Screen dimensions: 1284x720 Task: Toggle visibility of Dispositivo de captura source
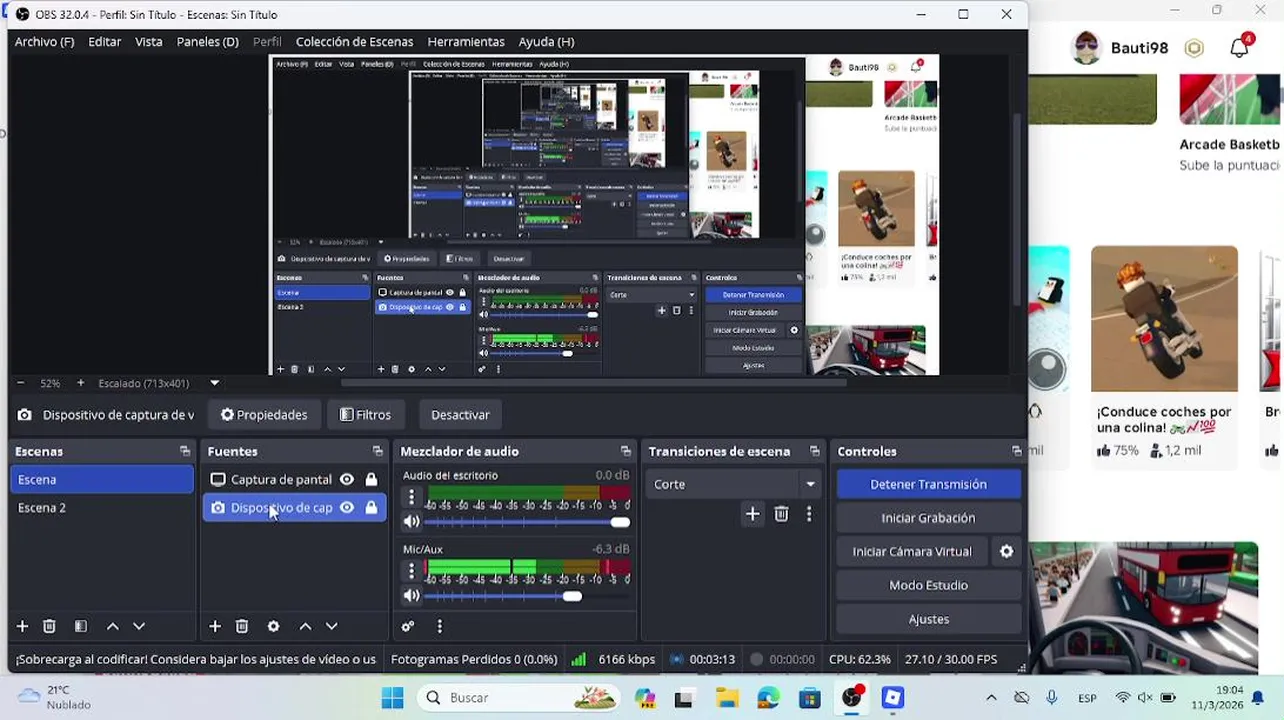347,507
